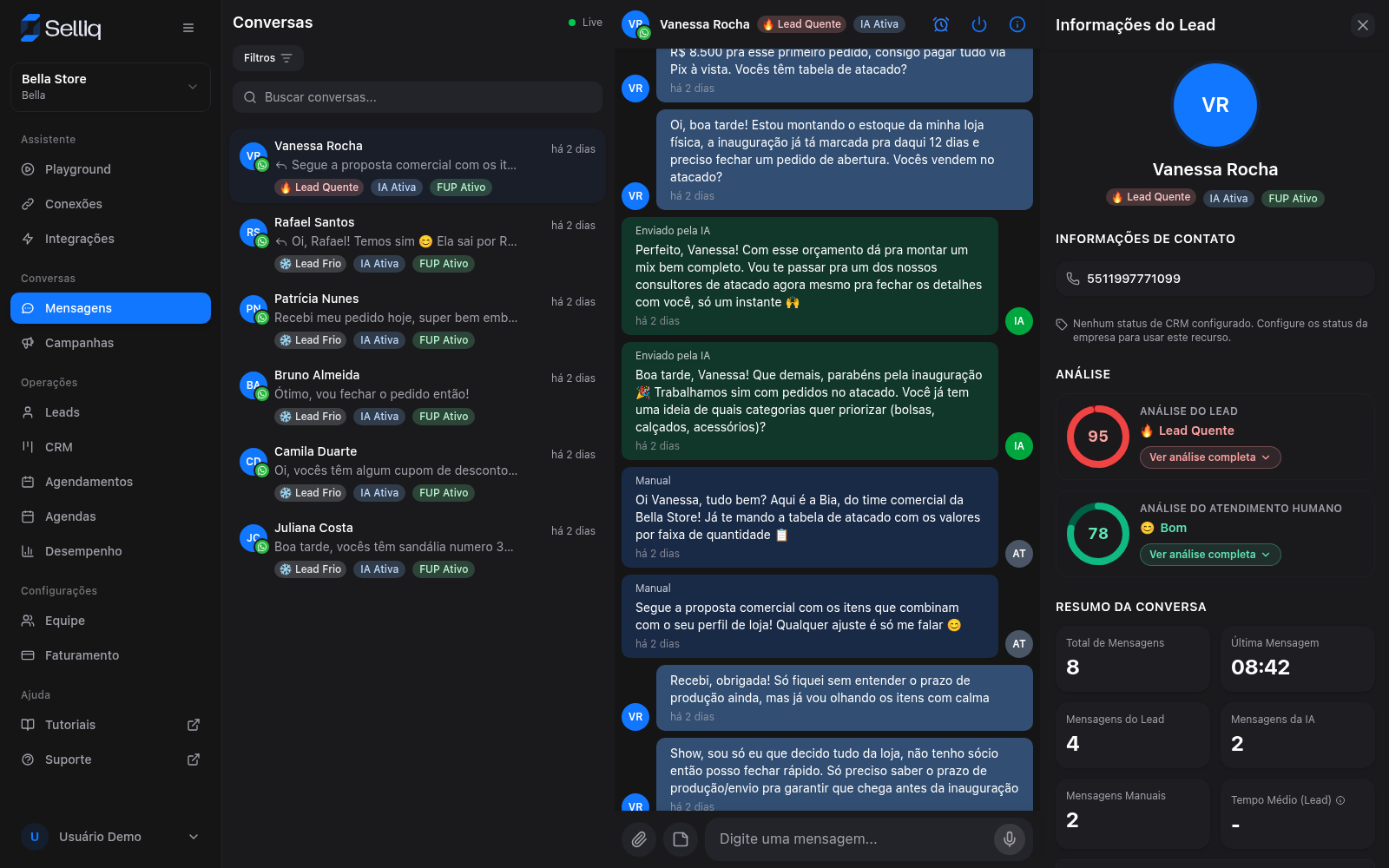Expand Ver análise completa for Atendimento Humano
Screen dimensions: 1389x868
click(1210, 555)
